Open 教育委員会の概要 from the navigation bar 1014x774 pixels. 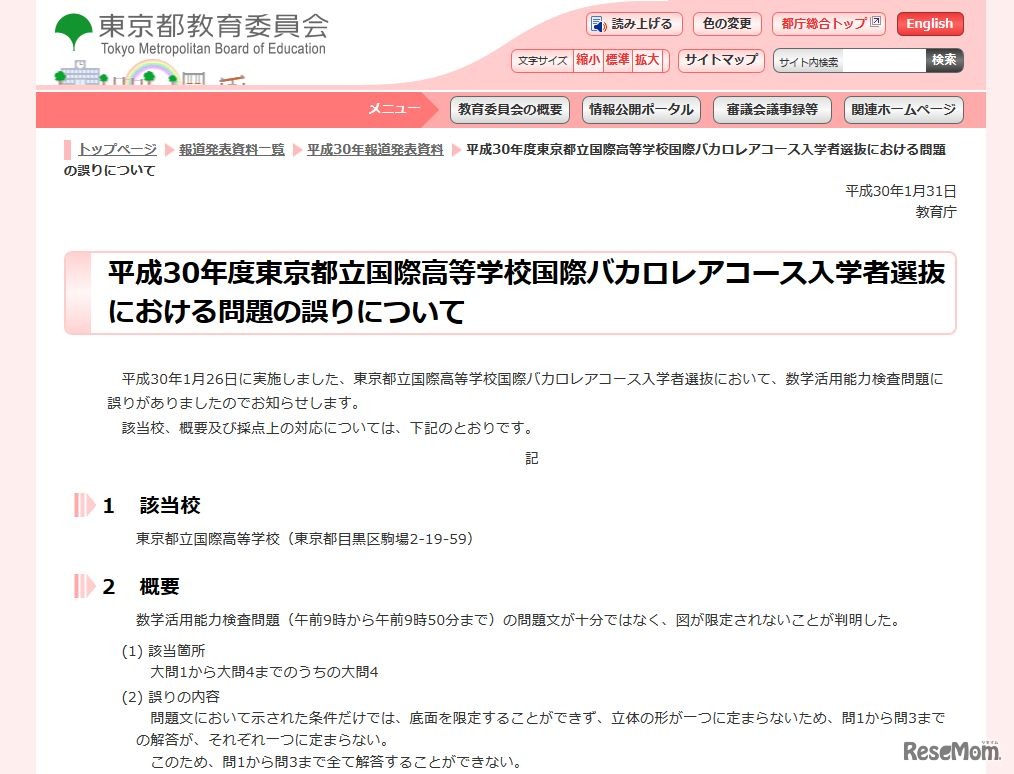click(510, 109)
